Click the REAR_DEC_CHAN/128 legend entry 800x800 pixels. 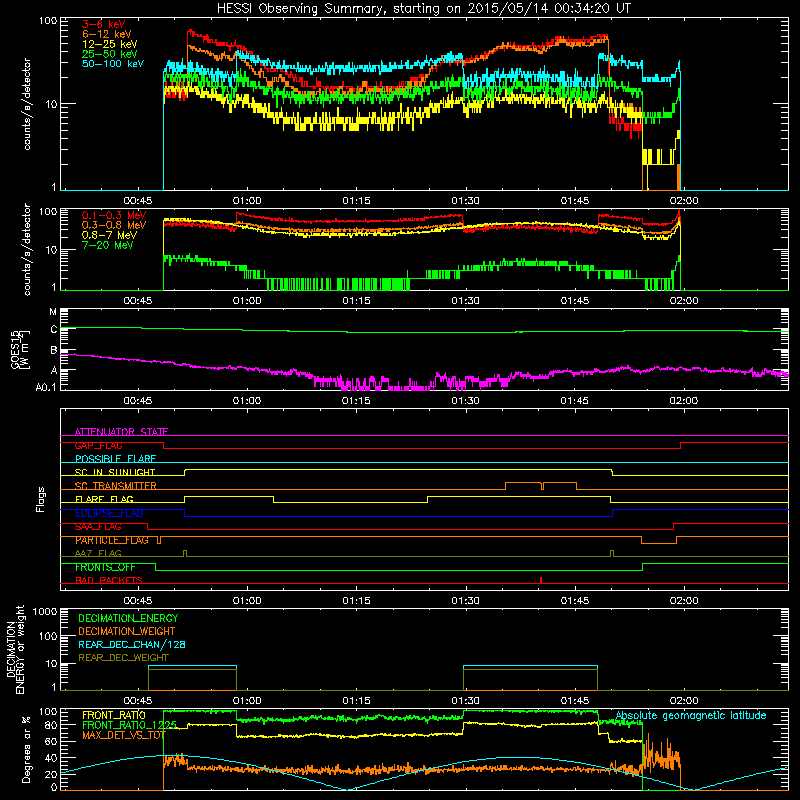(x=132, y=644)
